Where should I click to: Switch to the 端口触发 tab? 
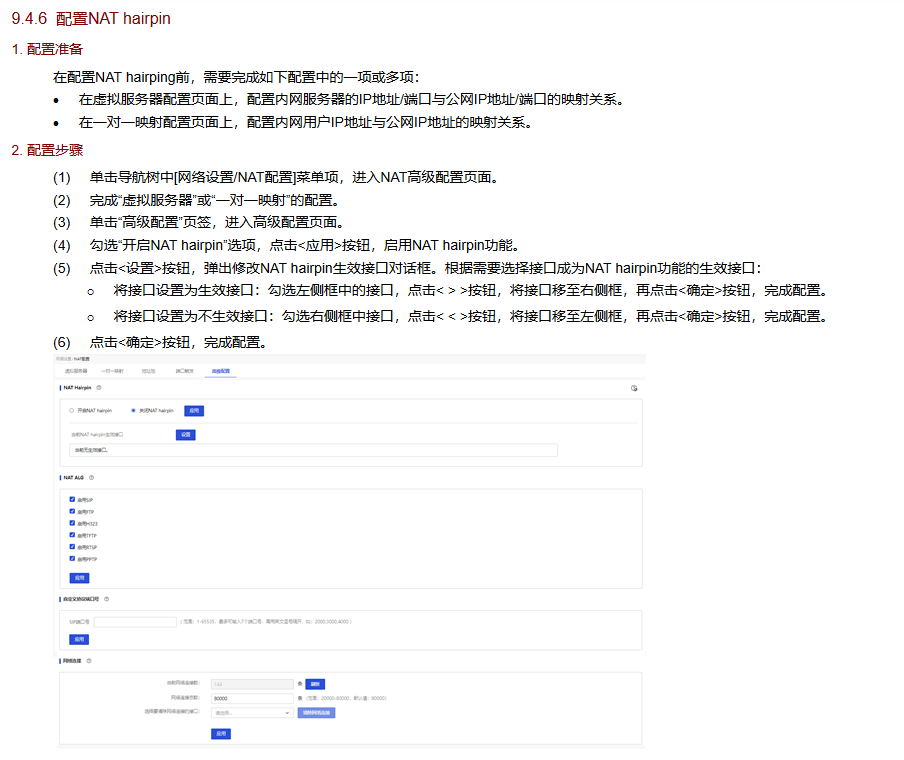tap(184, 371)
